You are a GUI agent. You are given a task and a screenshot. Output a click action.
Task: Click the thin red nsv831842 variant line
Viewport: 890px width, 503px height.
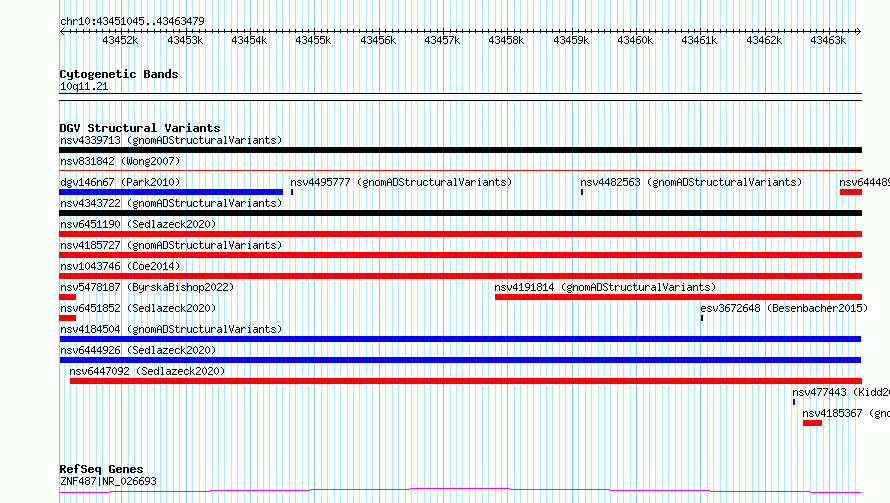tap(460, 170)
